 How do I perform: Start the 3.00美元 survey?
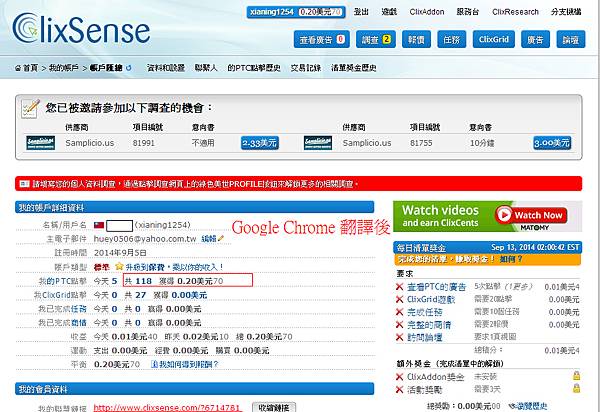(552, 143)
